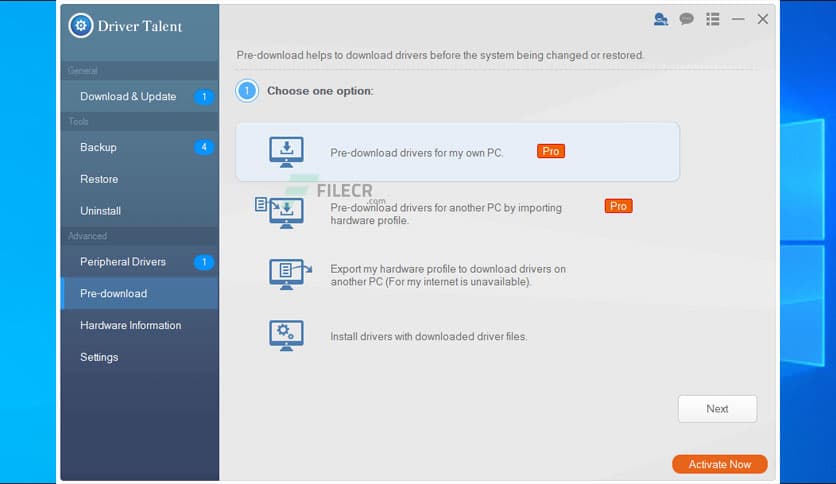Click the Download & Update count badge

(204, 96)
